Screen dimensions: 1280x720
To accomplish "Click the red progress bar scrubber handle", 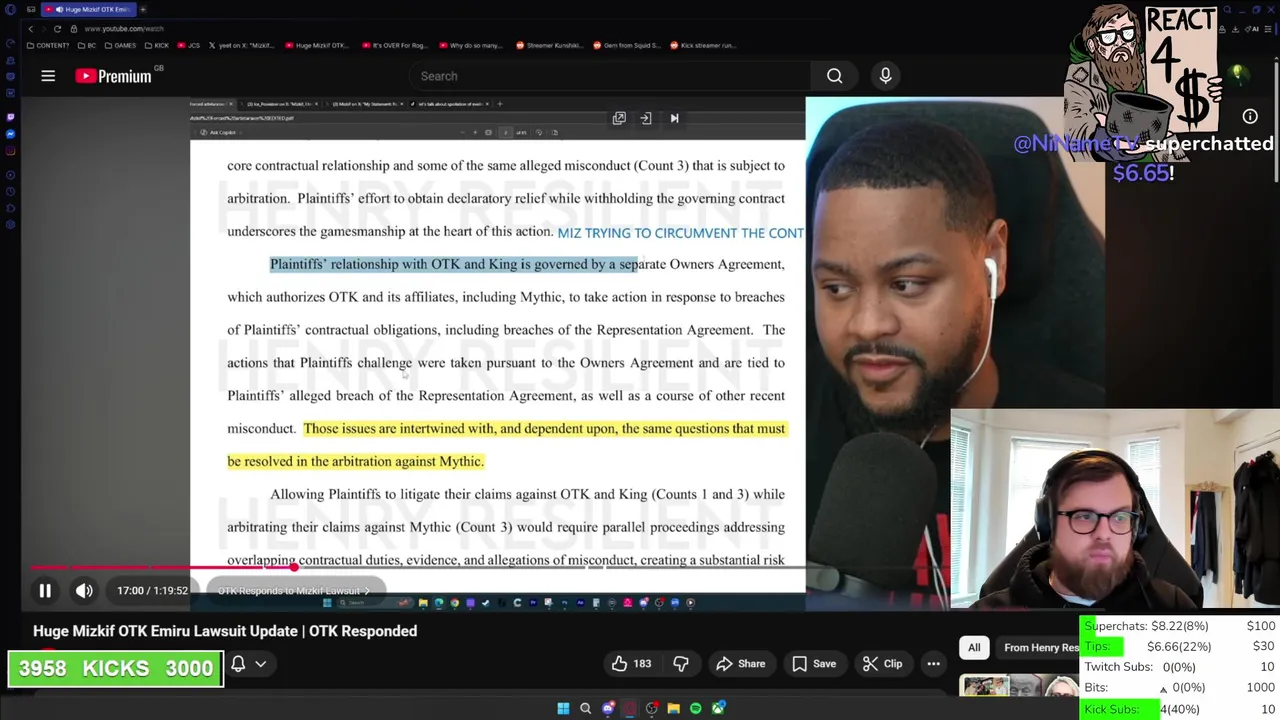I will 294,567.
